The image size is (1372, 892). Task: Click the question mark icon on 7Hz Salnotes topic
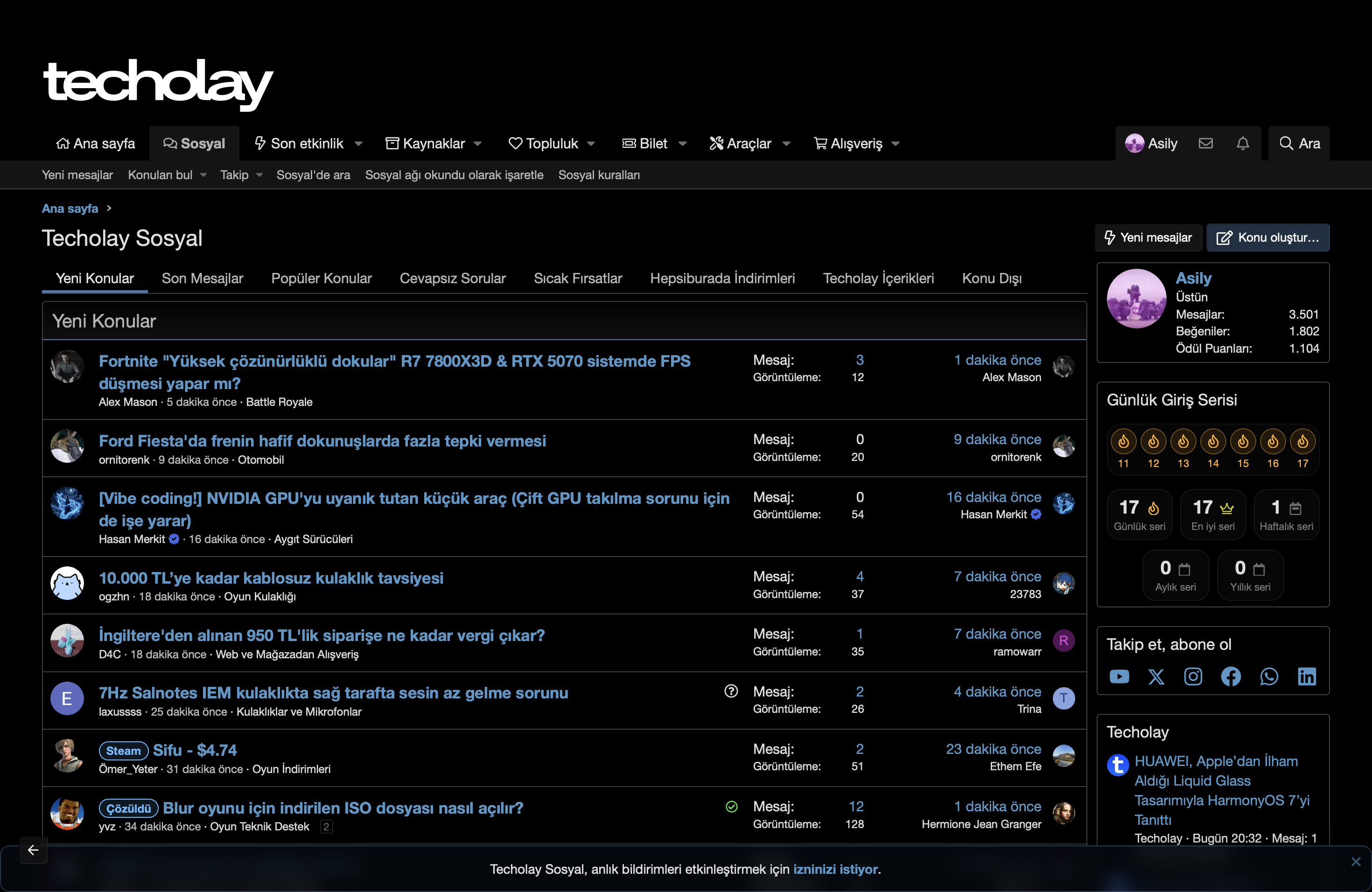731,691
